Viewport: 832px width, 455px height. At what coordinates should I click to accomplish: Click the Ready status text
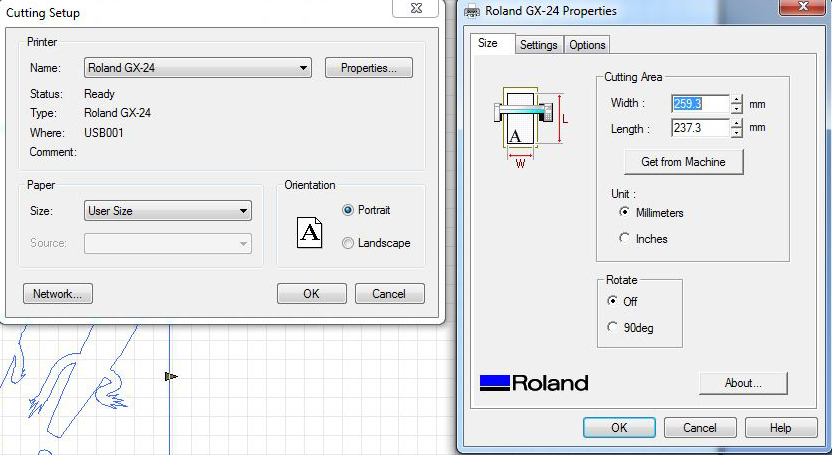coord(99,94)
